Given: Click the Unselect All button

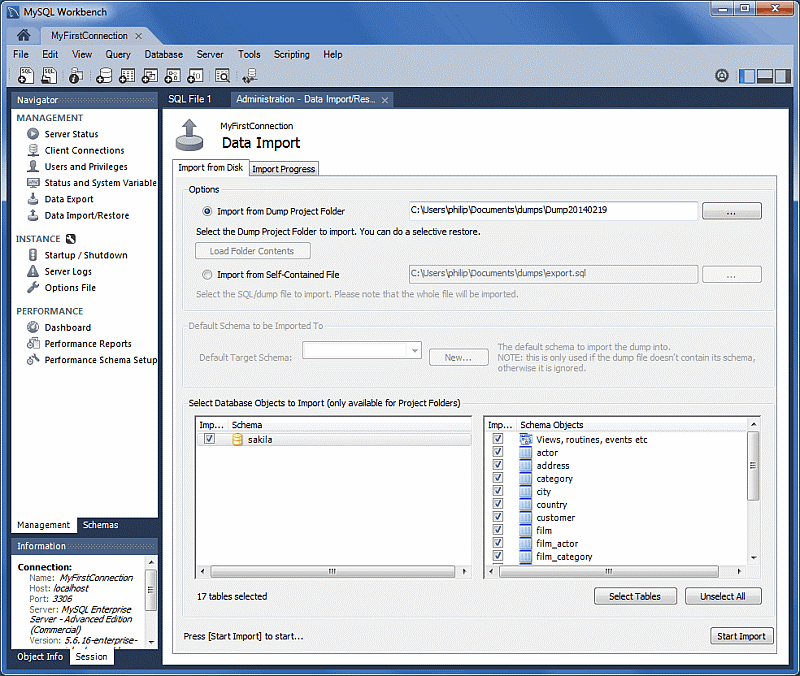Looking at the screenshot, I should click(723, 595).
